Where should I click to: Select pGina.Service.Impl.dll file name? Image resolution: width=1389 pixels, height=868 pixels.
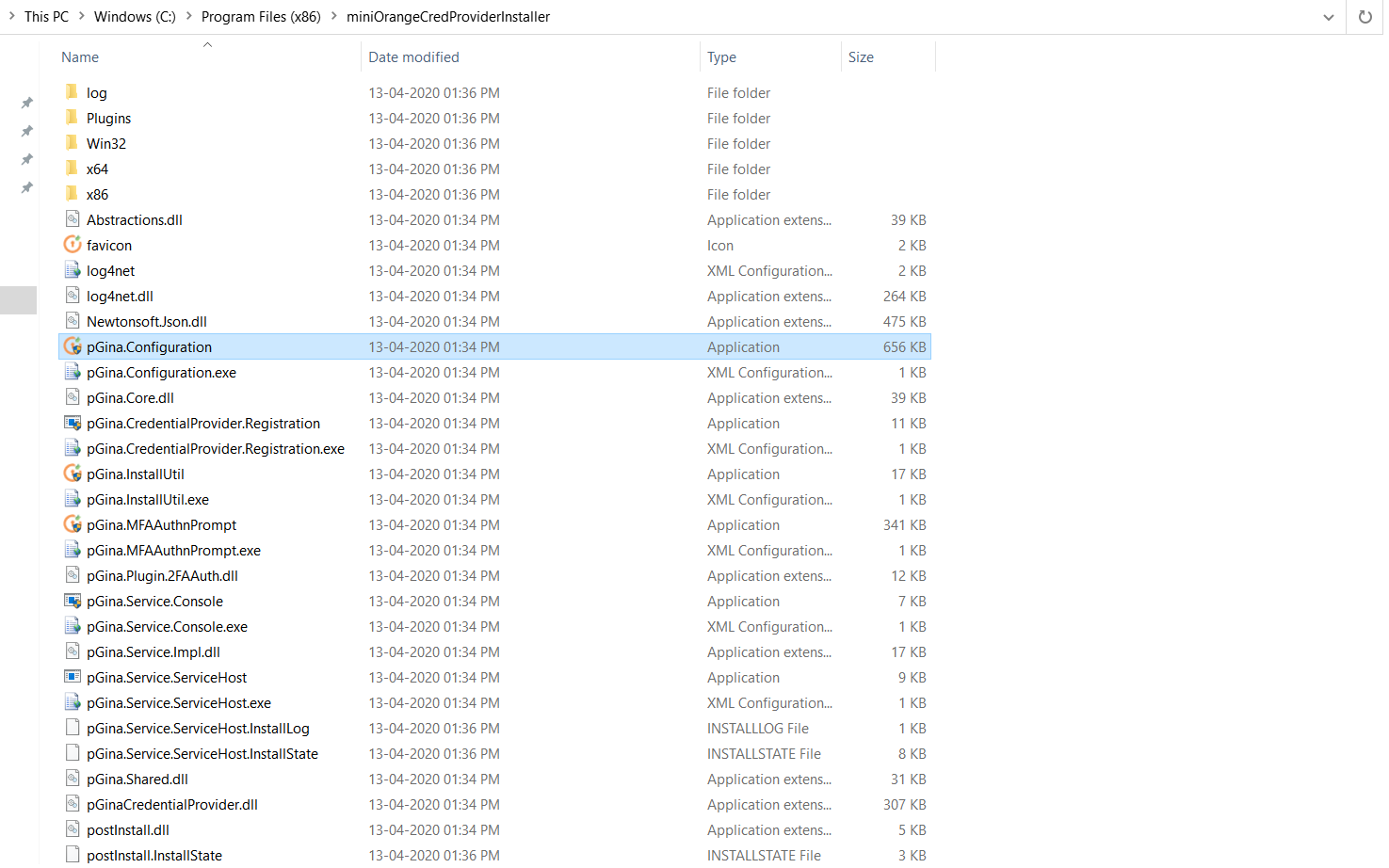click(153, 652)
